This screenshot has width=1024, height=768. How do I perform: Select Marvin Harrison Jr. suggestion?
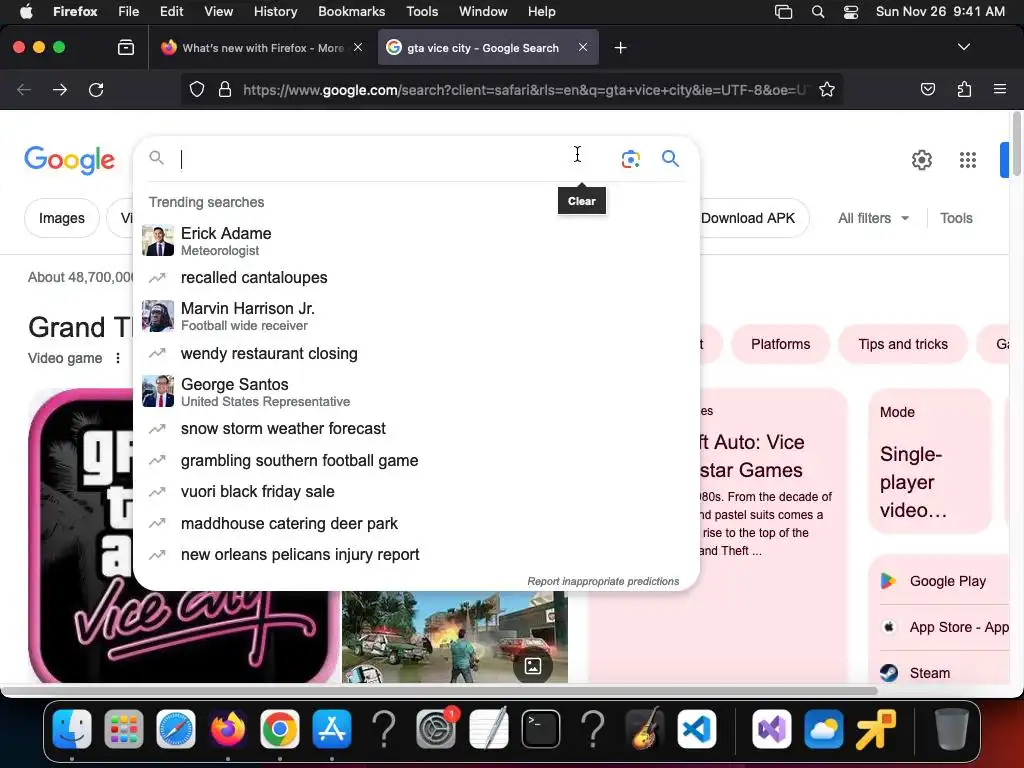pos(416,316)
